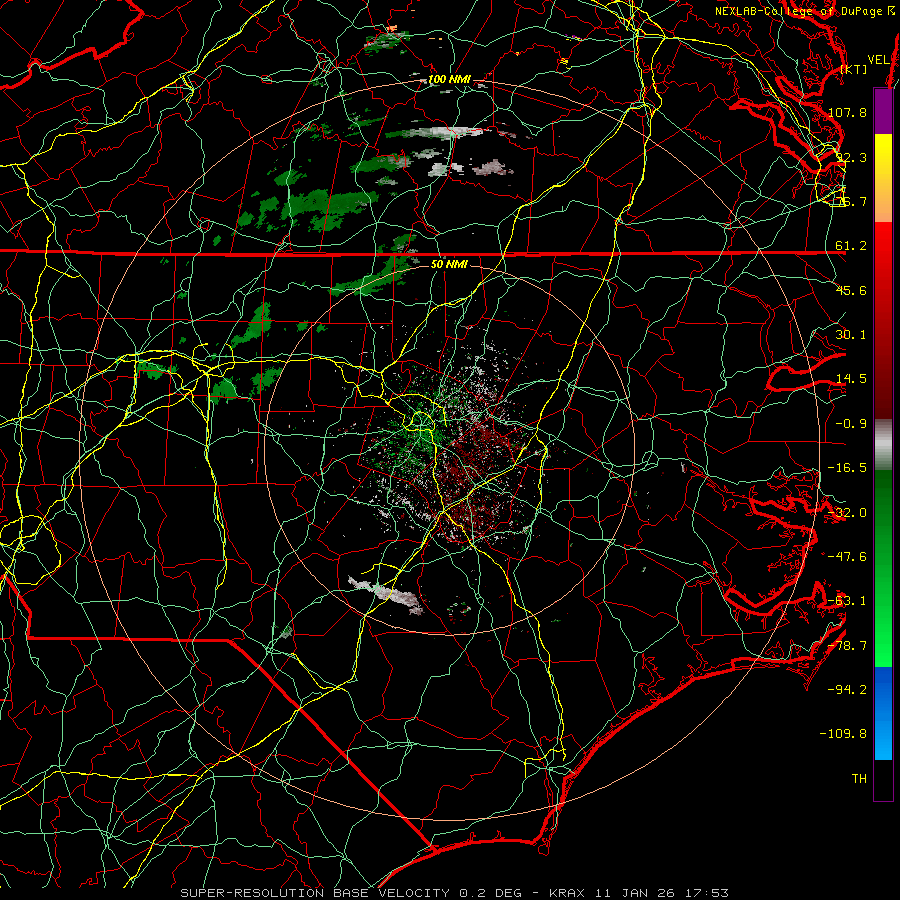Click the -16.5 value on velocity scale
Image resolution: width=900 pixels, height=900 pixels.
847,468
